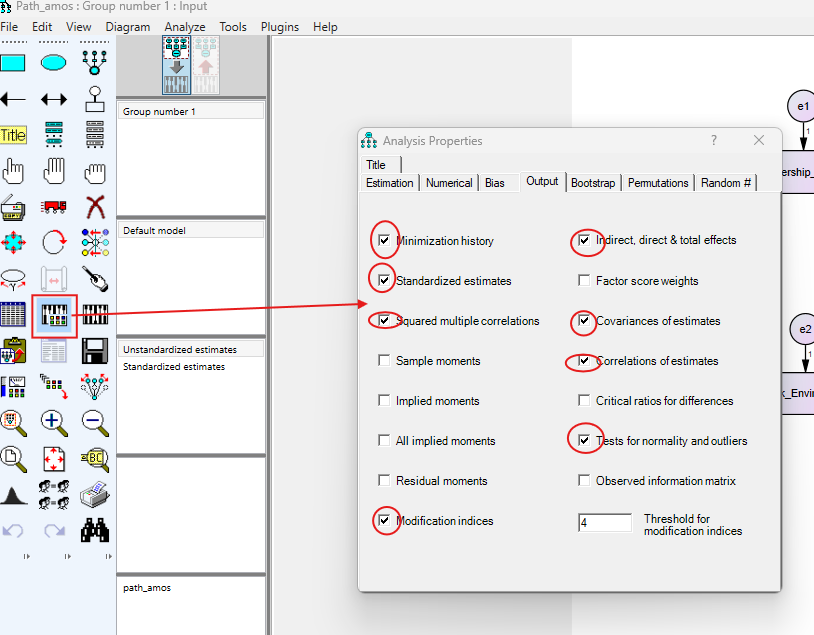This screenshot has height=635, width=814.
Task: Open the Plugins menu
Action: [279, 27]
